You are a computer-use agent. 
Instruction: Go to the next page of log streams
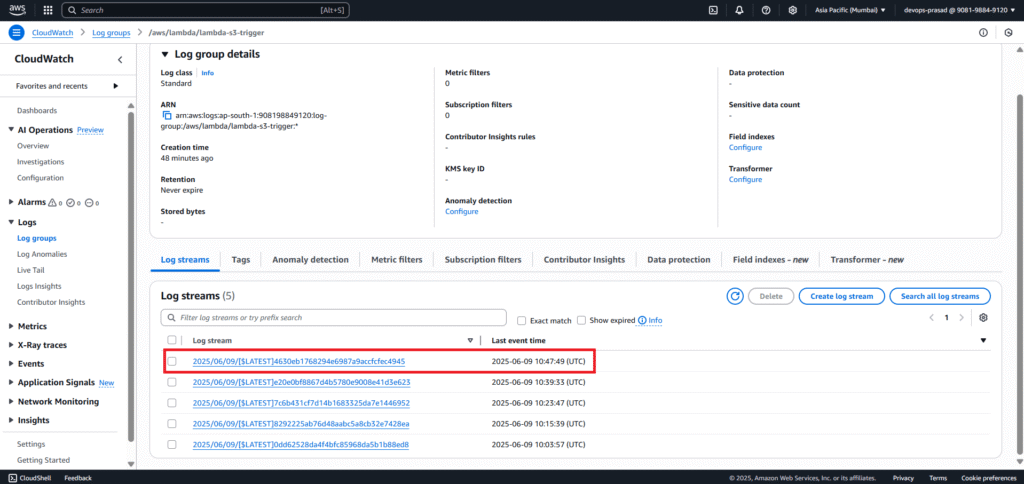[961, 317]
